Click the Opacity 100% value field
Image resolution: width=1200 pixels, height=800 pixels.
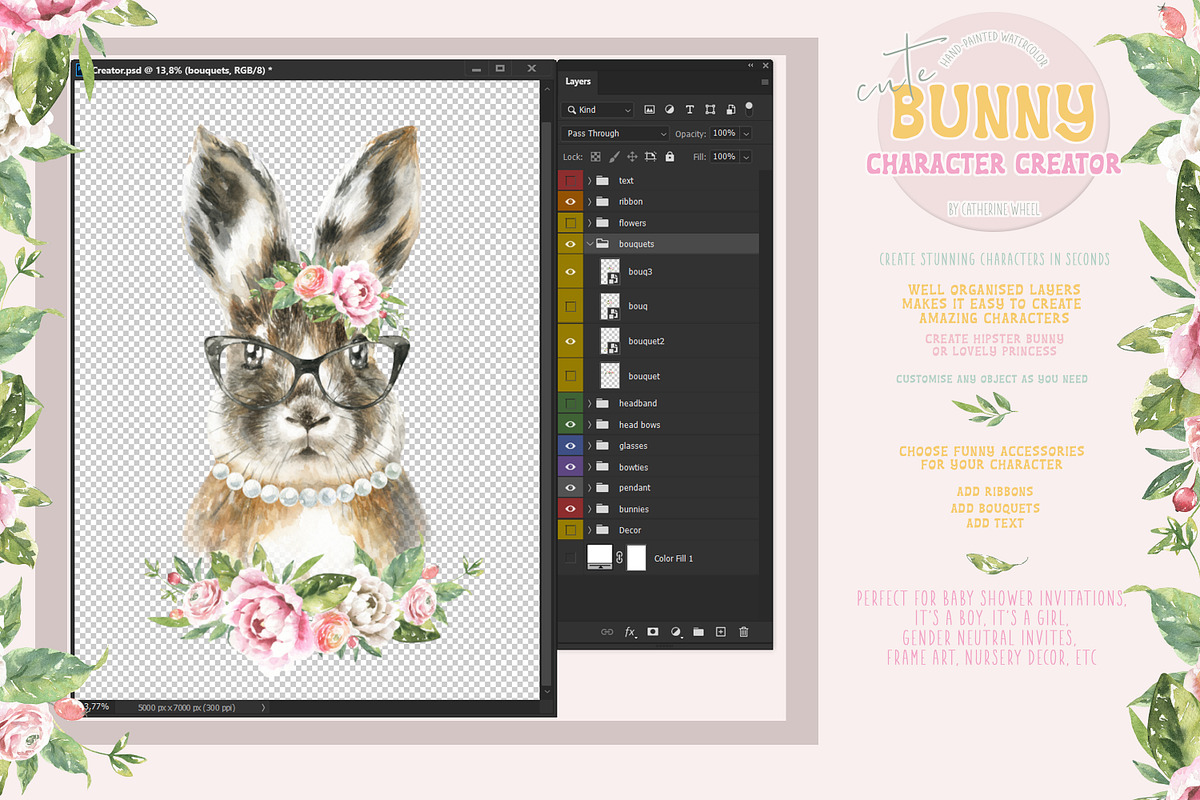[x=724, y=133]
